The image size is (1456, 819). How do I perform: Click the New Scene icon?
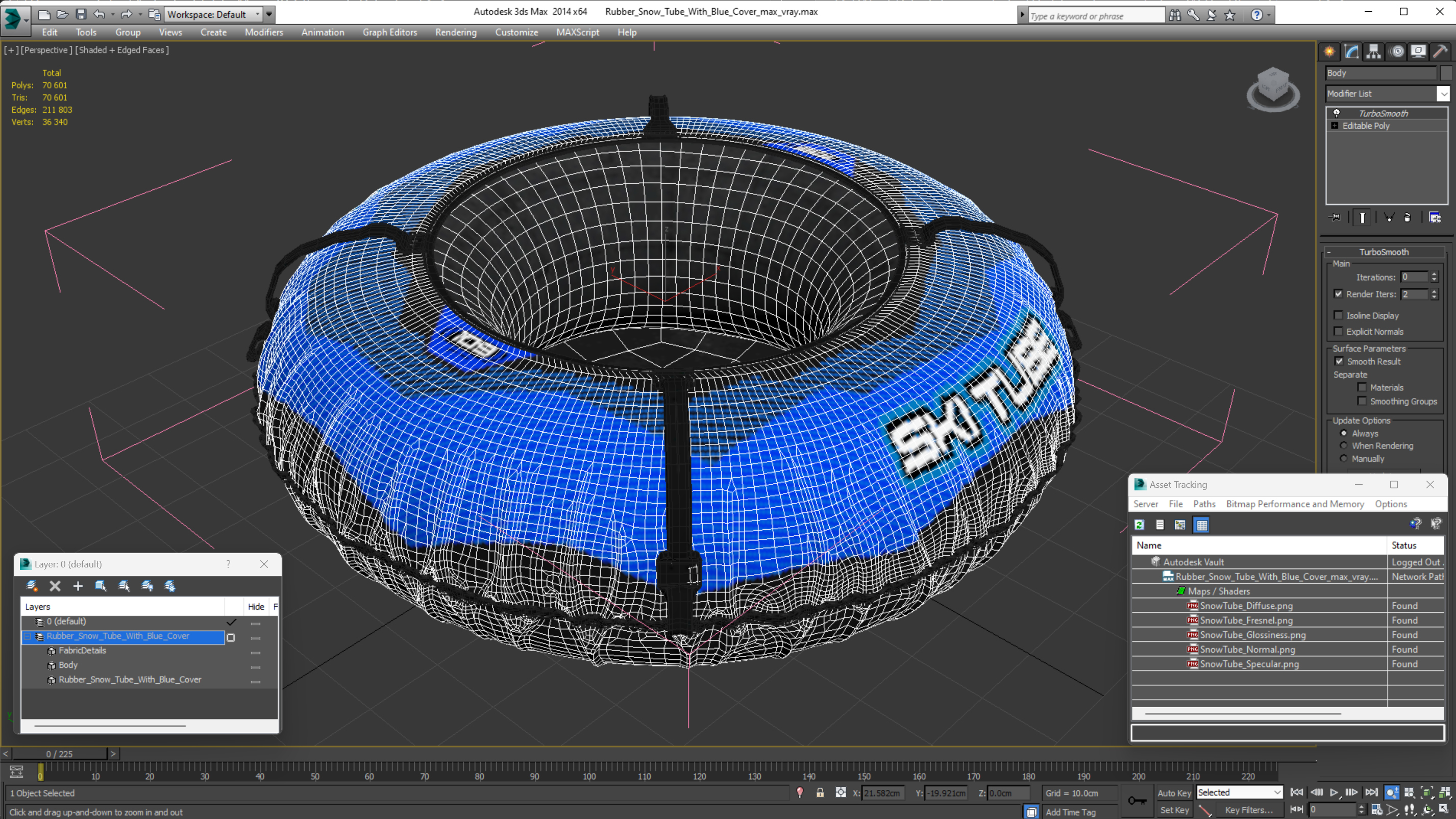[44, 14]
